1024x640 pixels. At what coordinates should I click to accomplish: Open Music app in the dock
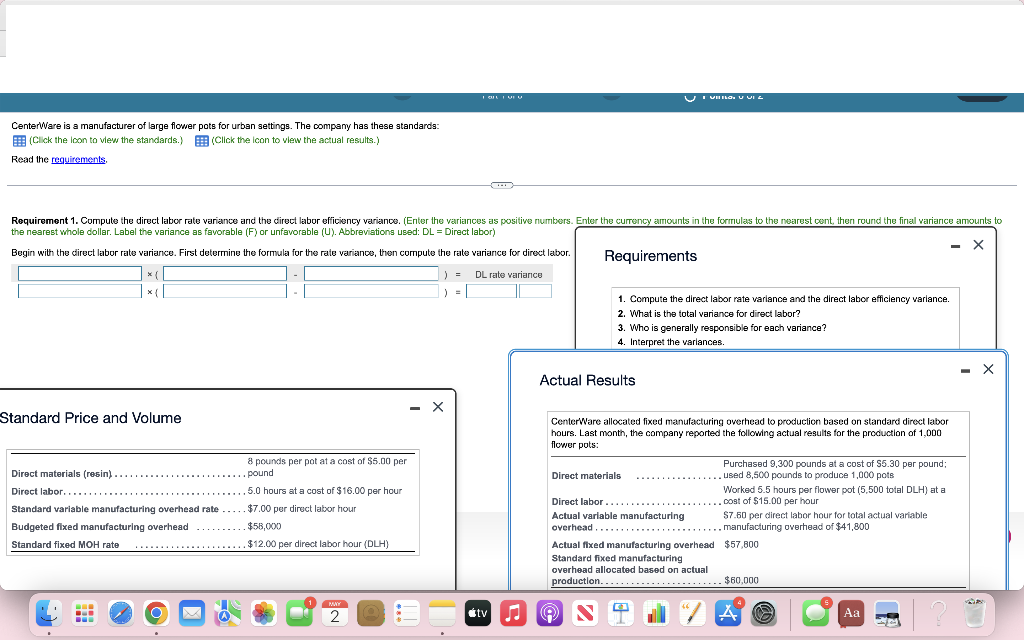[x=513, y=613]
